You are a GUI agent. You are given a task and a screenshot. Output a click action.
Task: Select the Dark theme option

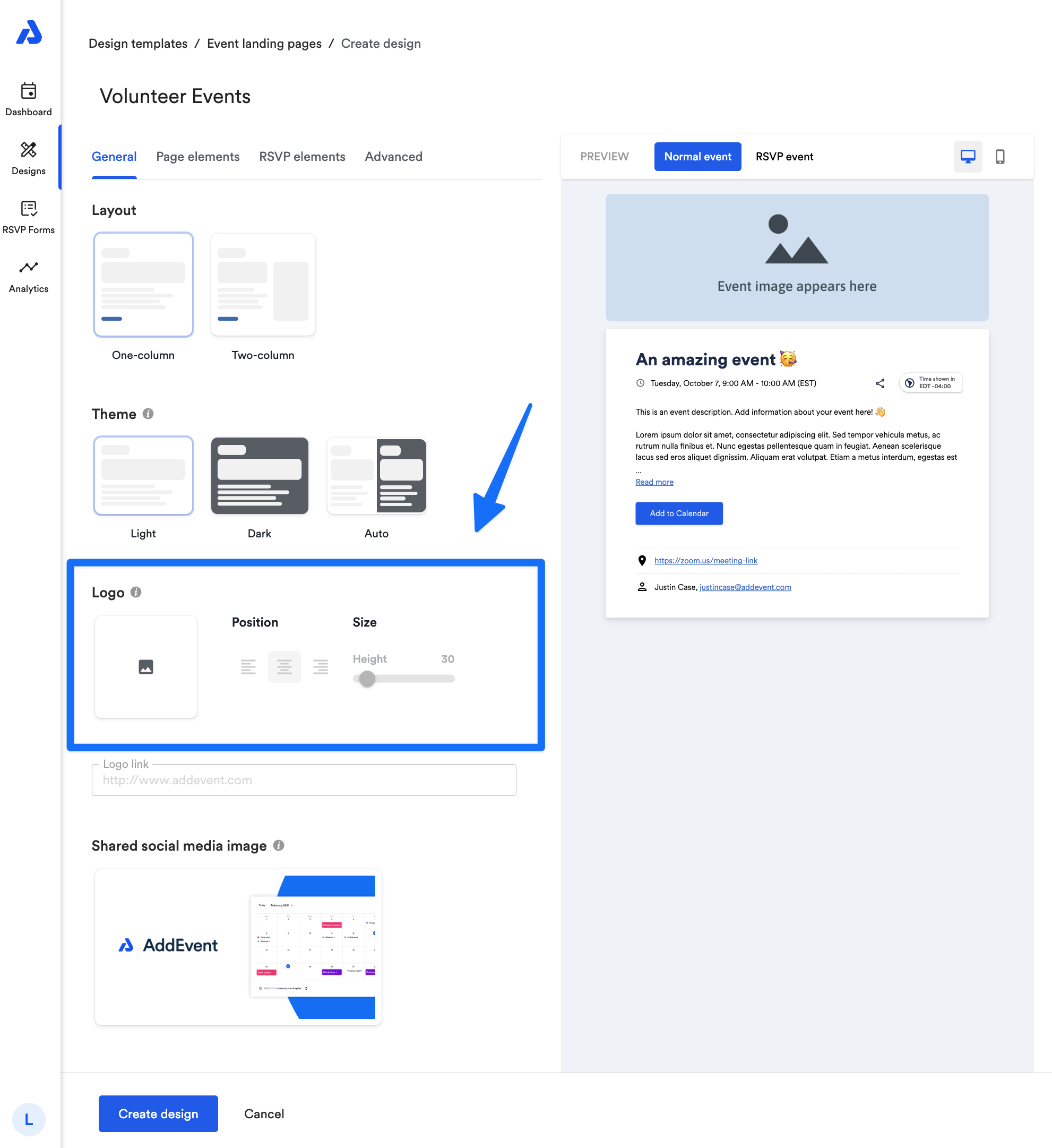point(260,476)
